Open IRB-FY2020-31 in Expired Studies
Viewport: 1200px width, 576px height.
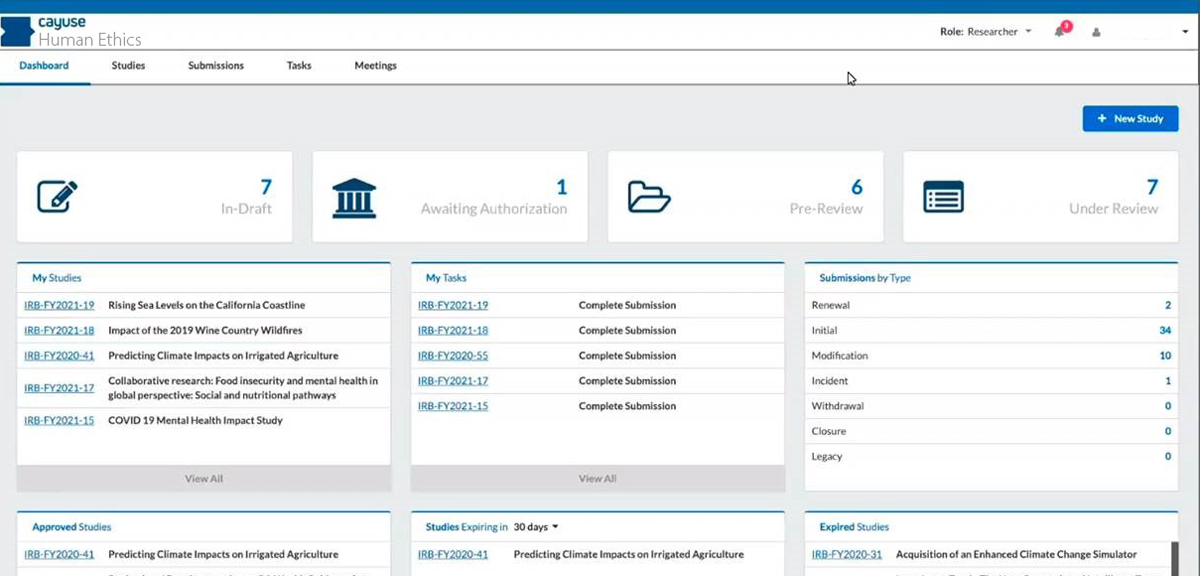(846, 555)
